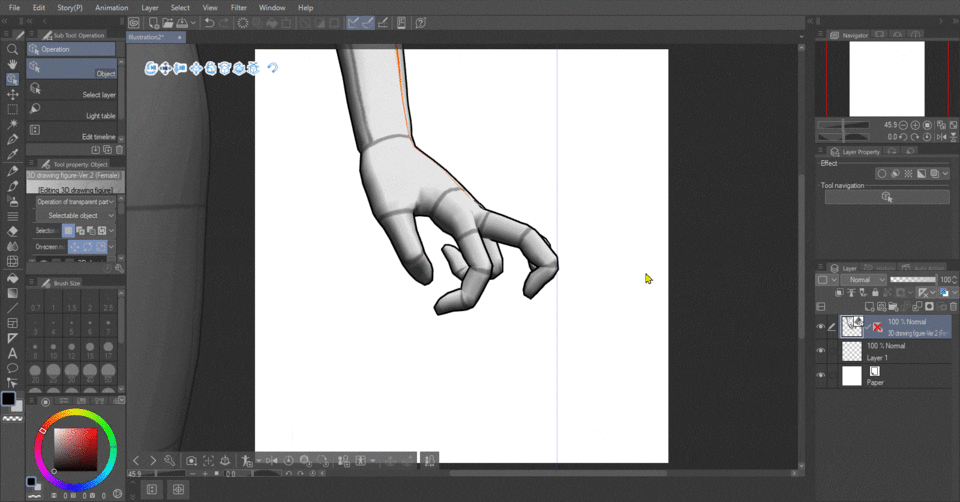Image resolution: width=960 pixels, height=502 pixels.
Task: Open Operation of transparent part dropdown
Action: tap(76, 201)
